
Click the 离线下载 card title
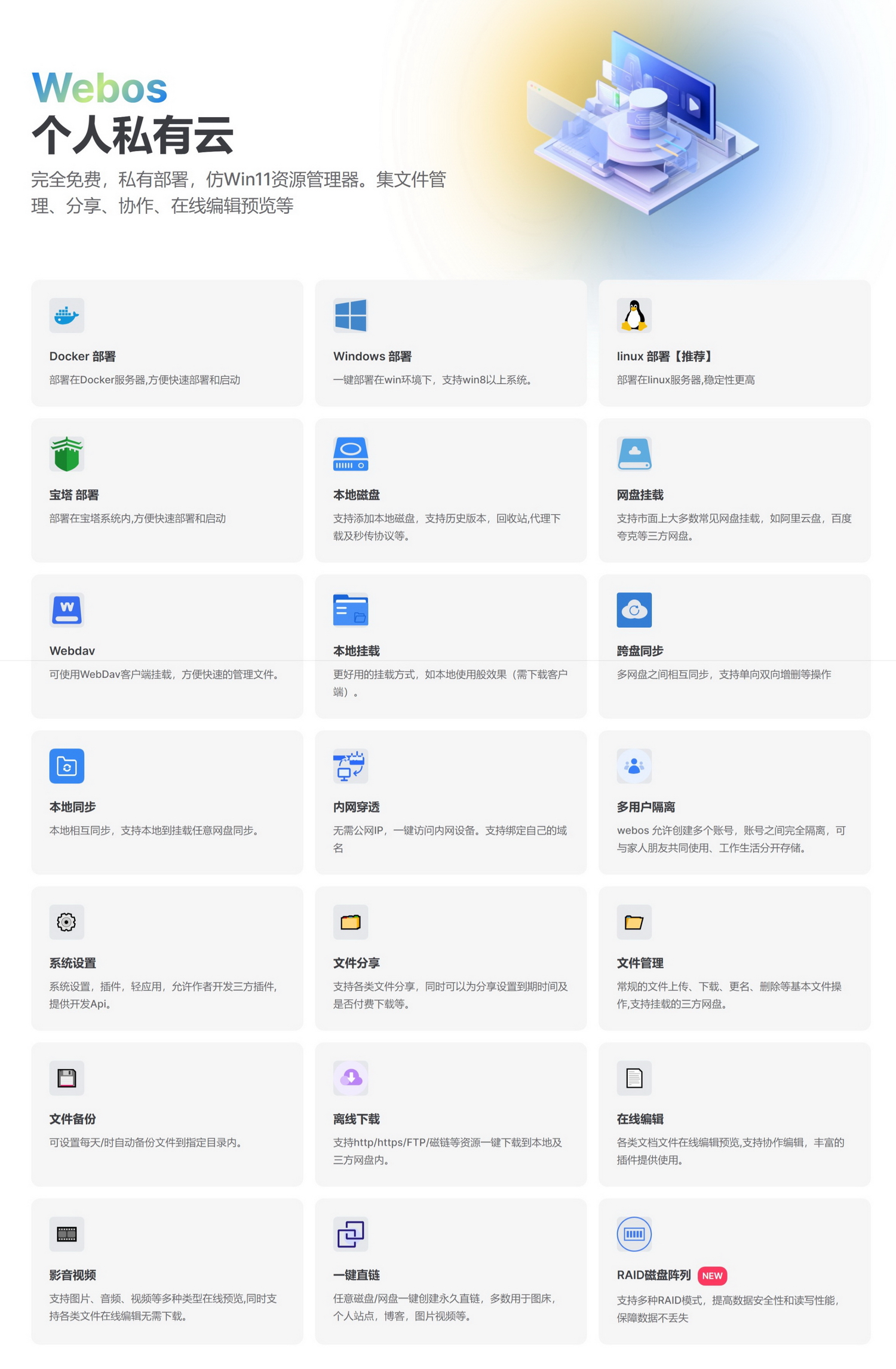coord(356,1119)
